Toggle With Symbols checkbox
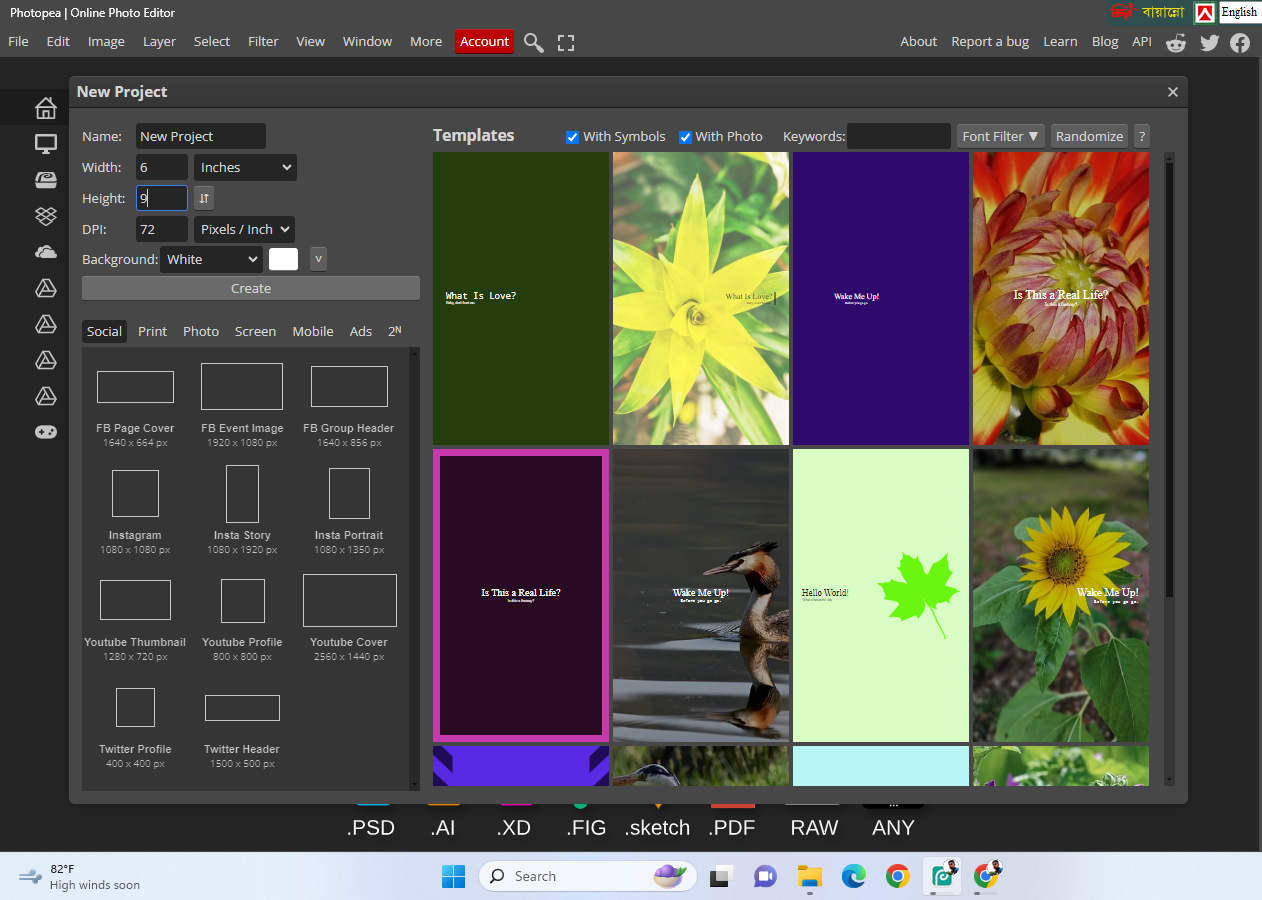 [573, 137]
